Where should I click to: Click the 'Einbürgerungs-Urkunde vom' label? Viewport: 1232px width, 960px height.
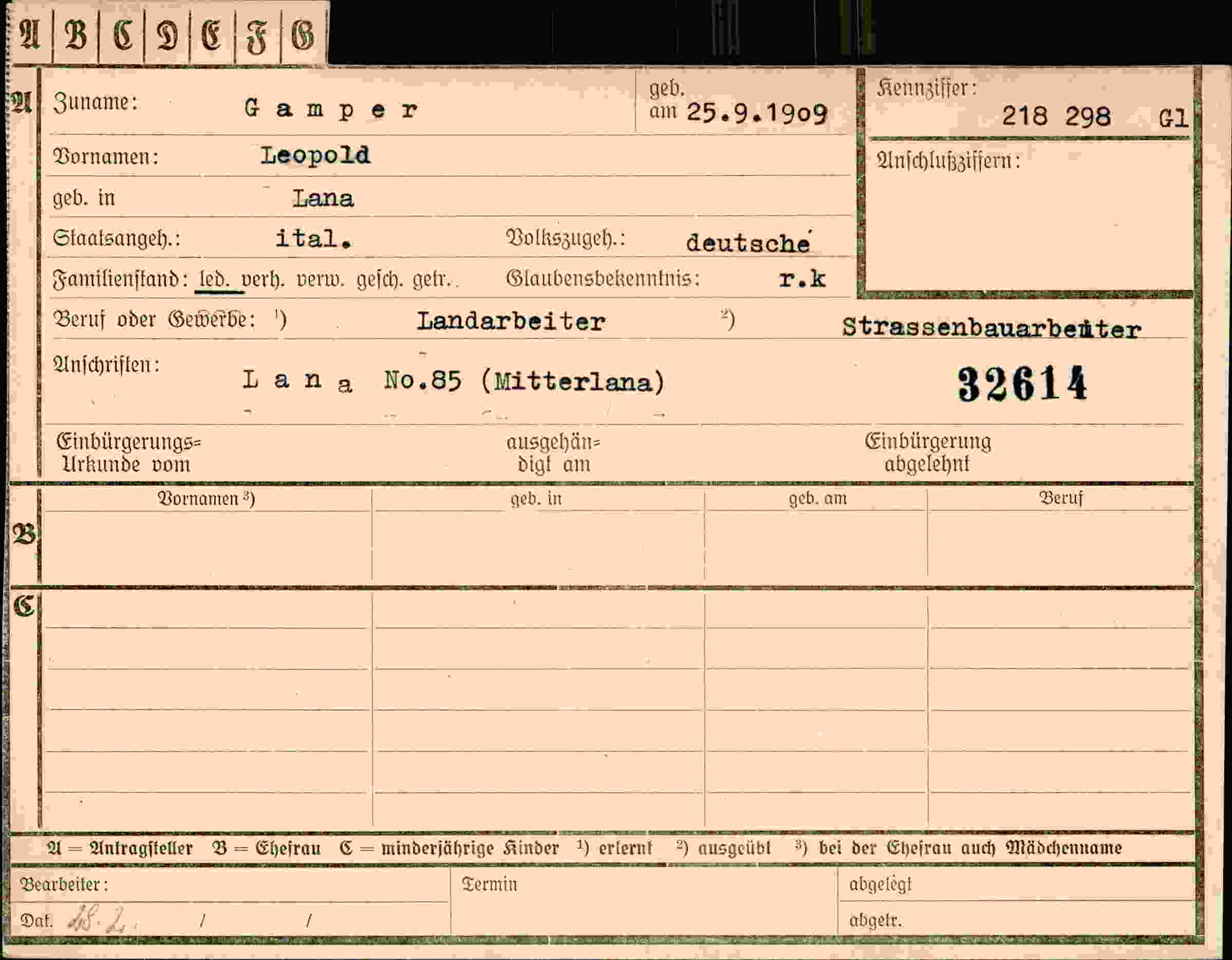coord(128,453)
